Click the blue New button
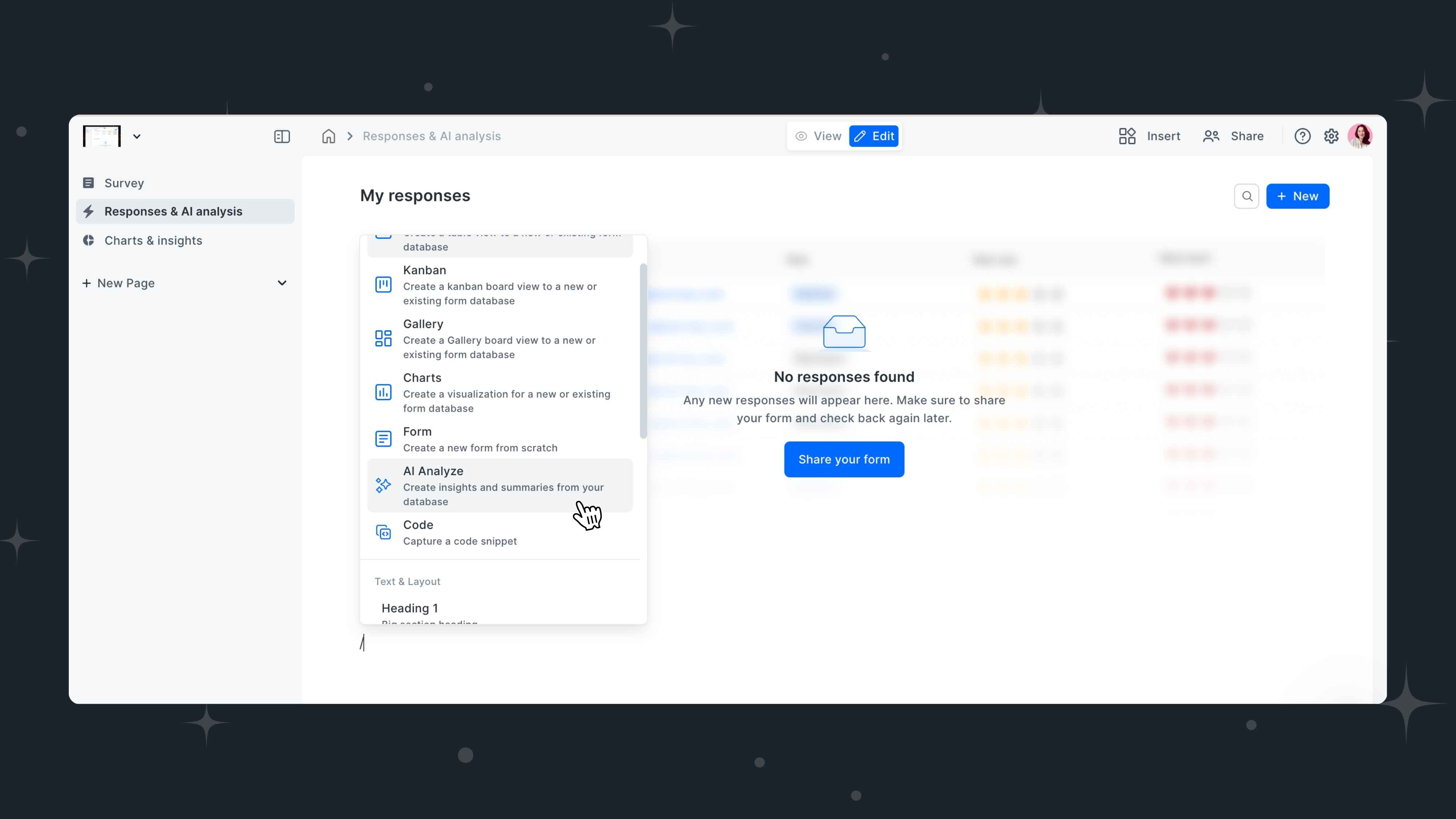 [1298, 196]
